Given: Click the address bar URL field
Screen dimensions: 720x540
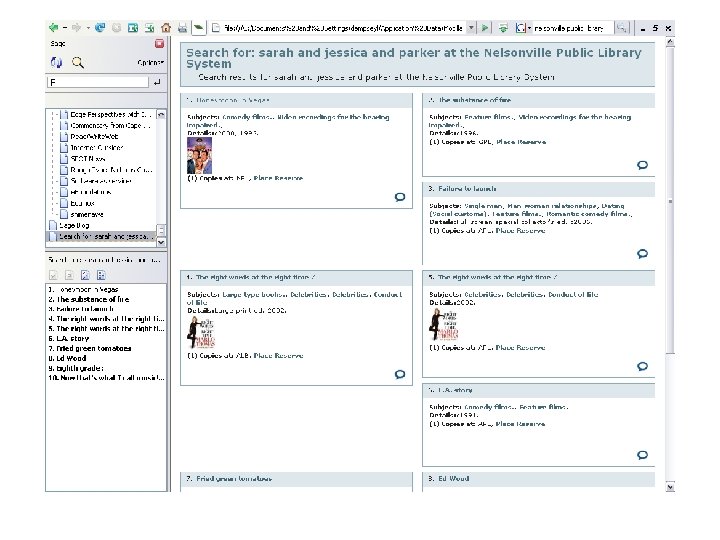Looking at the screenshot, I should pyautogui.click(x=343, y=28).
